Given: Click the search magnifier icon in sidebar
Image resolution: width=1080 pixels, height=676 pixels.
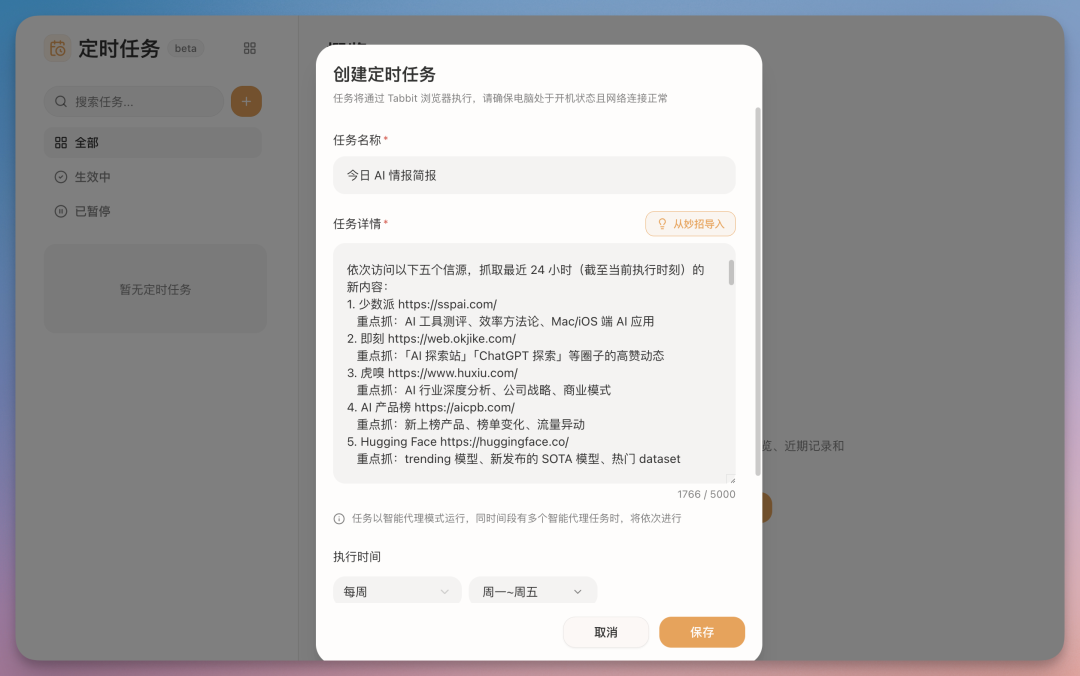Looking at the screenshot, I should coord(61,101).
